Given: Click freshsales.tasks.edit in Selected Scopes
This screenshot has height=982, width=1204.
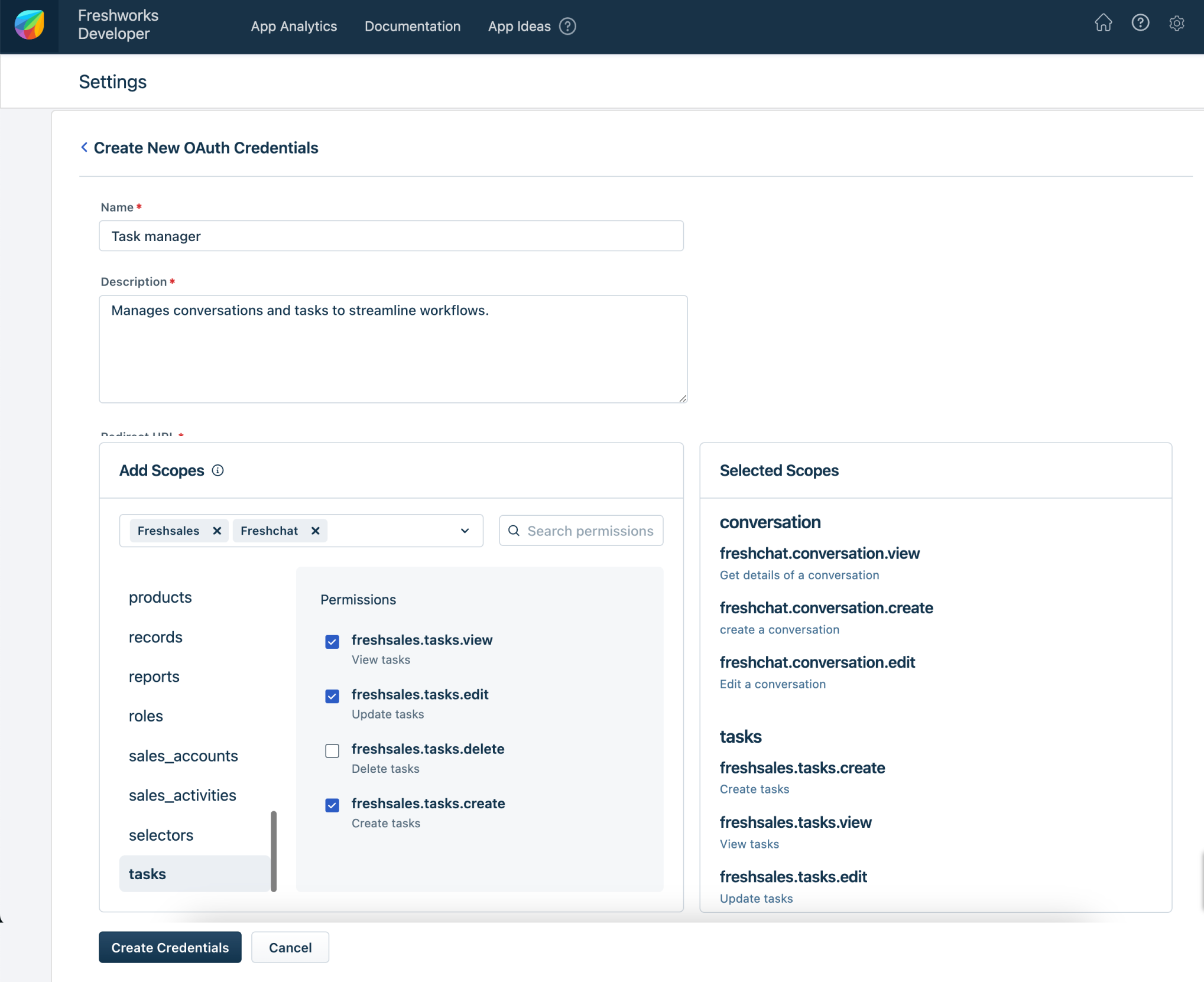Looking at the screenshot, I should click(793, 877).
